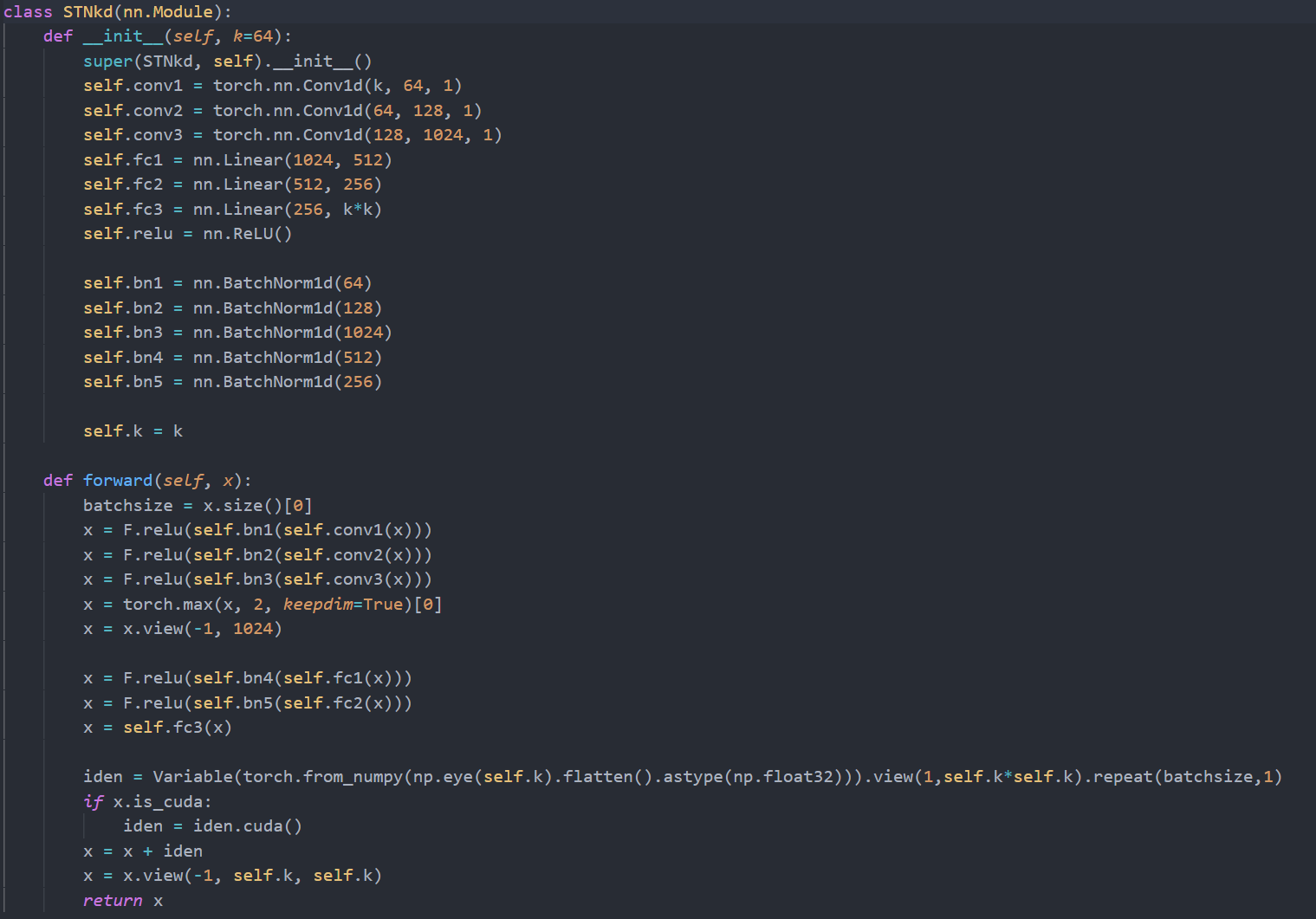Click the self.k = k statement
Image resolution: width=1316 pixels, height=919 pixels.
point(131,430)
